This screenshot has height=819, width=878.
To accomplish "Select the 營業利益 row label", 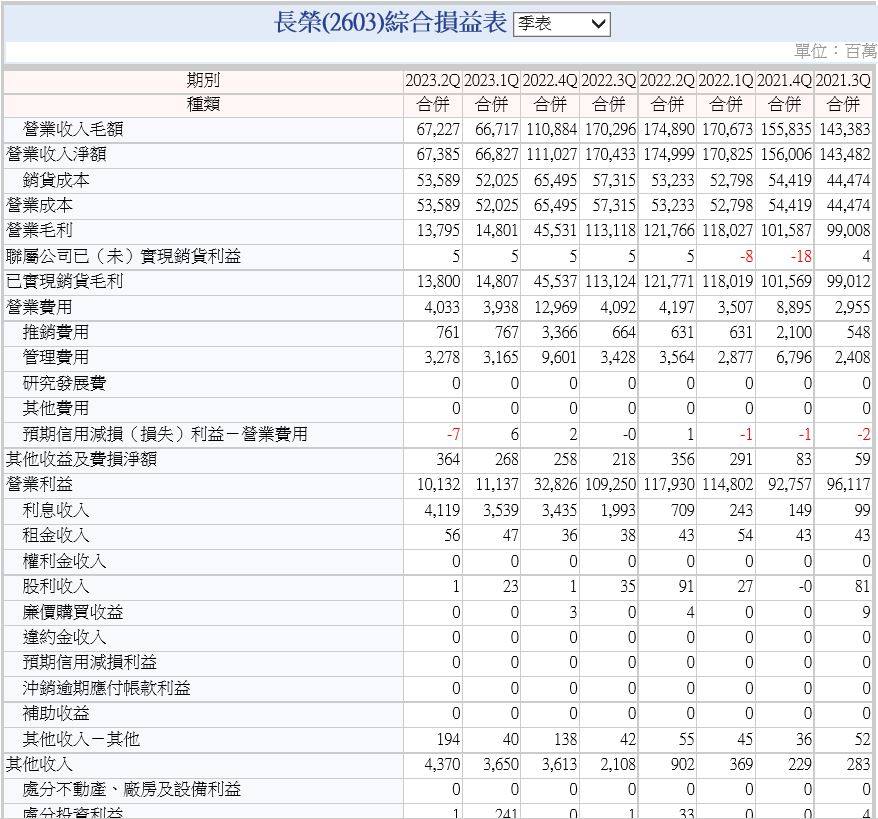I will (39, 484).
